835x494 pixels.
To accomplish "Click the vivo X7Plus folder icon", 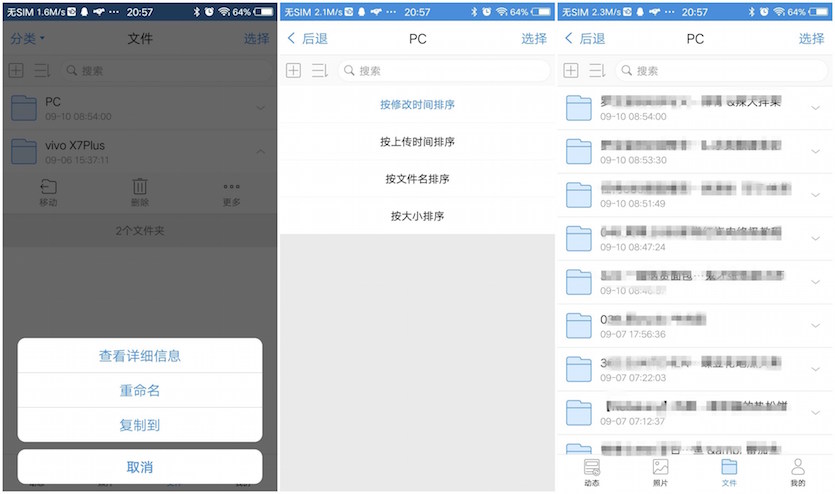I will 25,151.
